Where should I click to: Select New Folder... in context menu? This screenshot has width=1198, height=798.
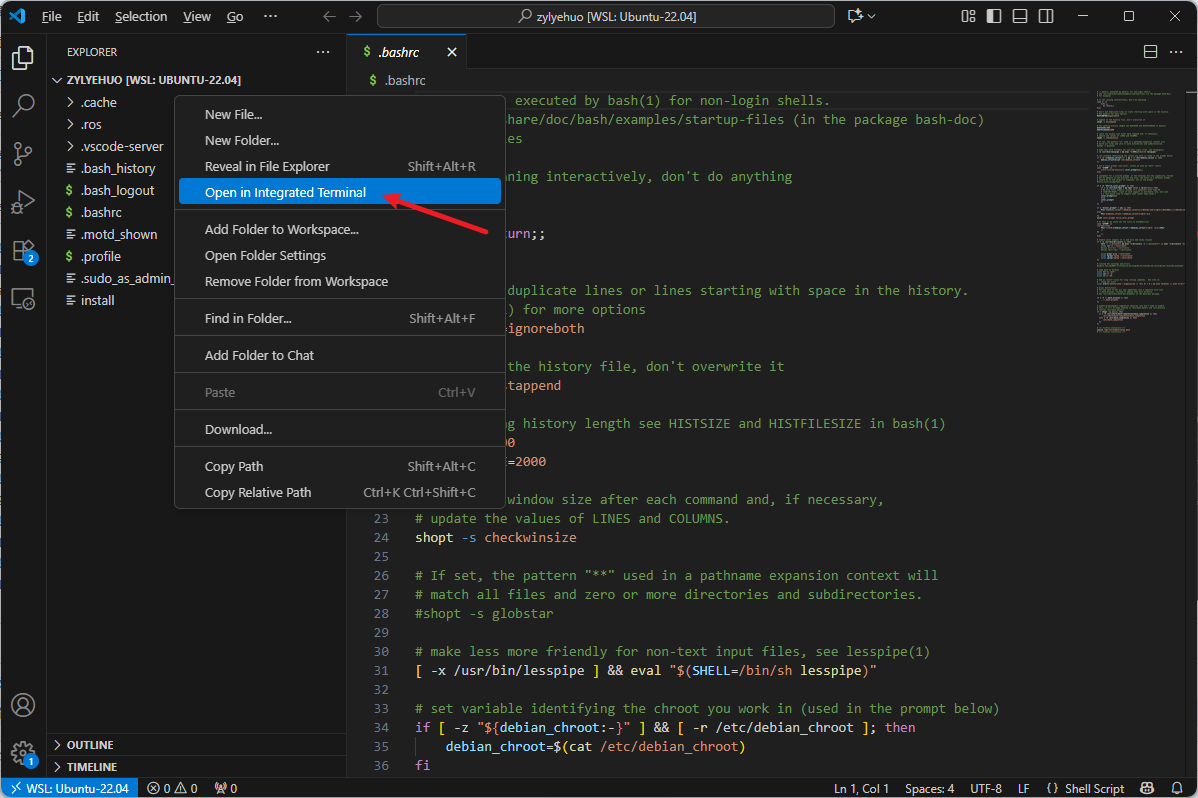[340, 141]
